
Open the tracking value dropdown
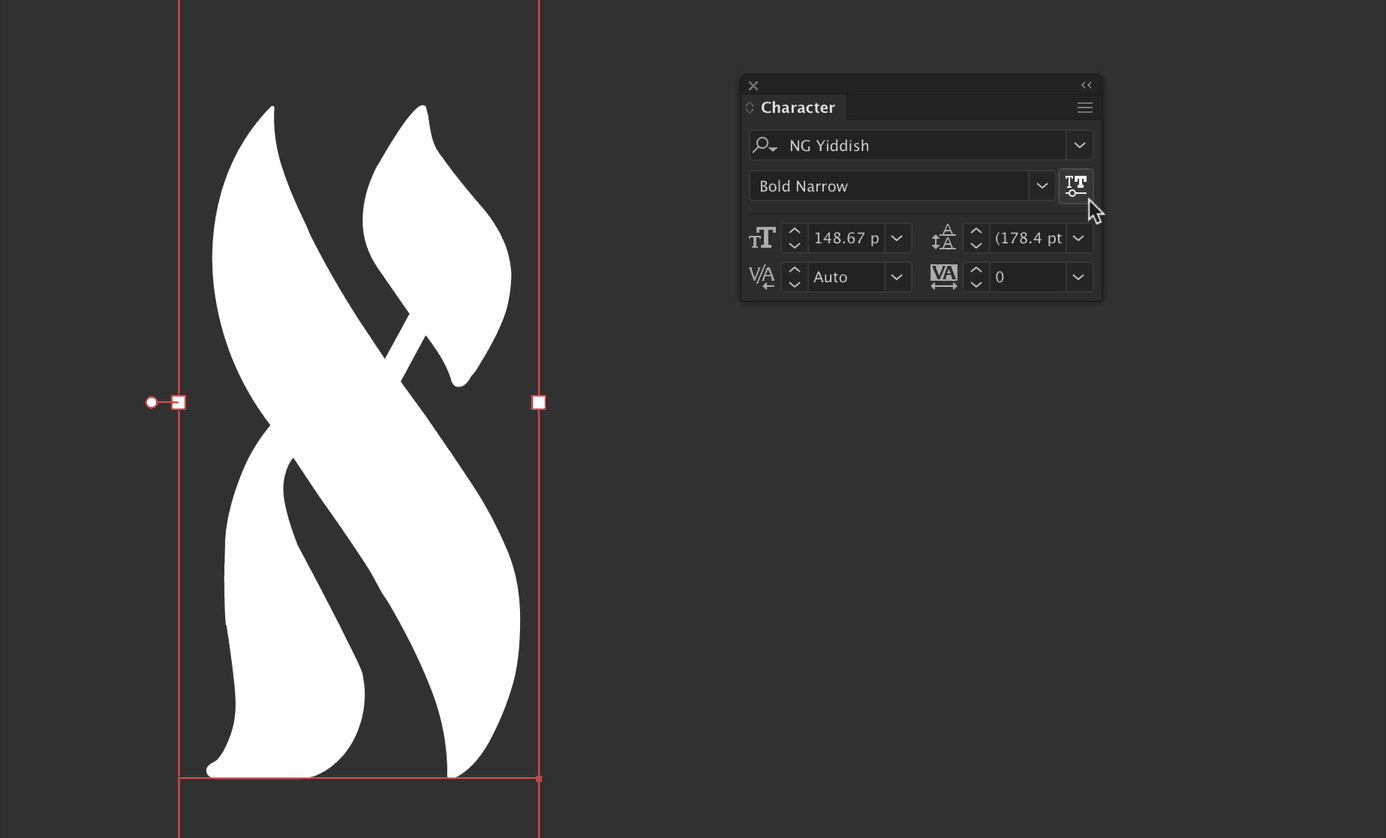tap(1078, 277)
